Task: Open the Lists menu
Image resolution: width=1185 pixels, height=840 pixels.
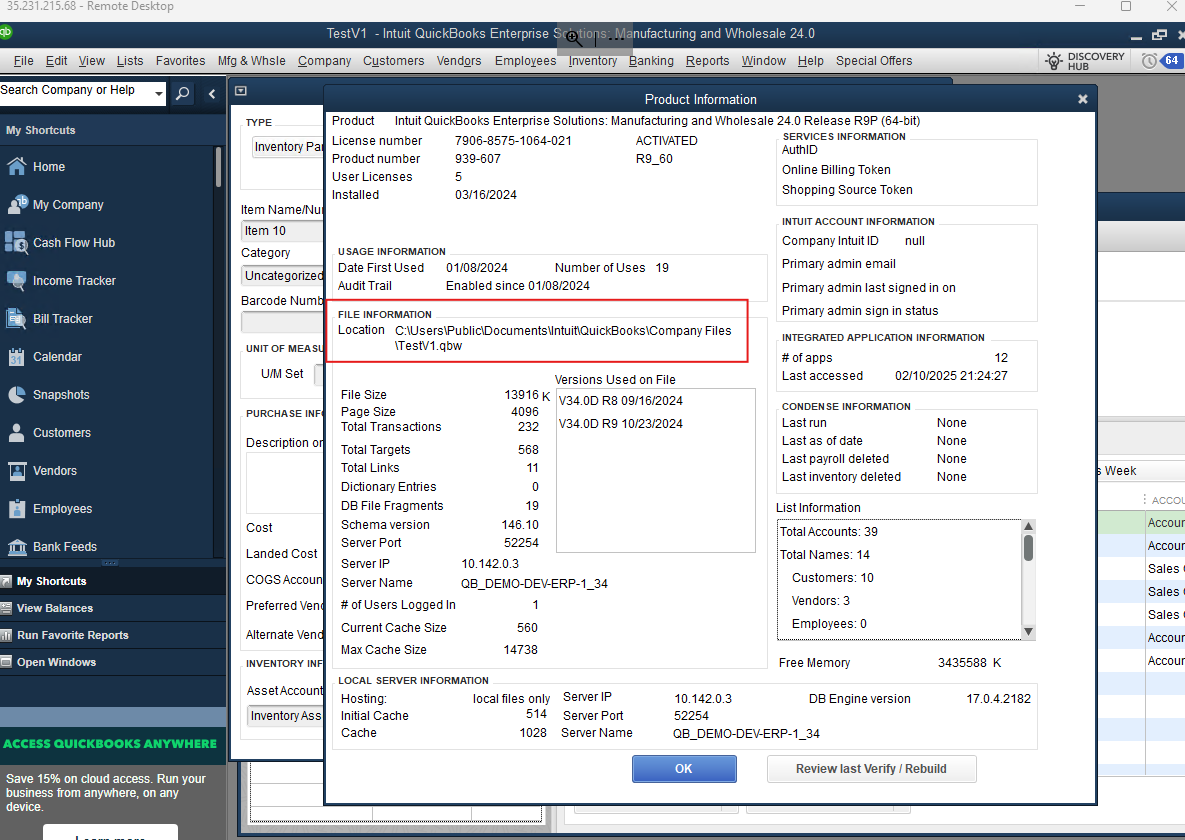Action: click(x=129, y=60)
